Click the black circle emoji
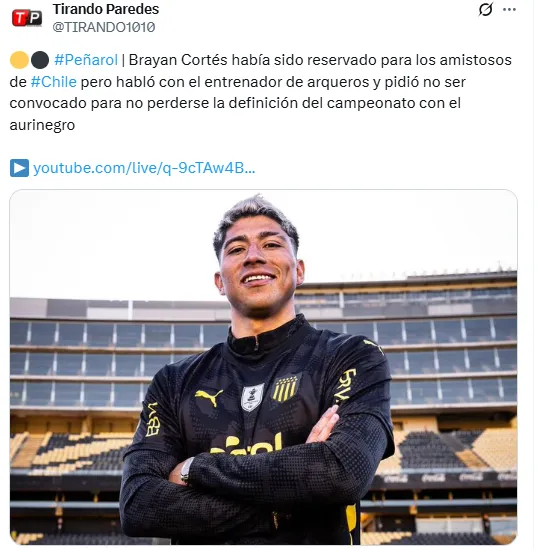This screenshot has width=537, height=549. tap(40, 60)
